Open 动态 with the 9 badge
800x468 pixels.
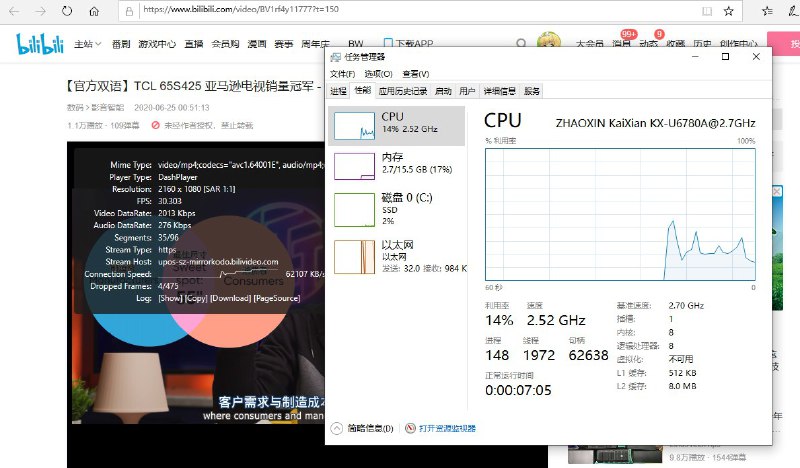pos(649,41)
